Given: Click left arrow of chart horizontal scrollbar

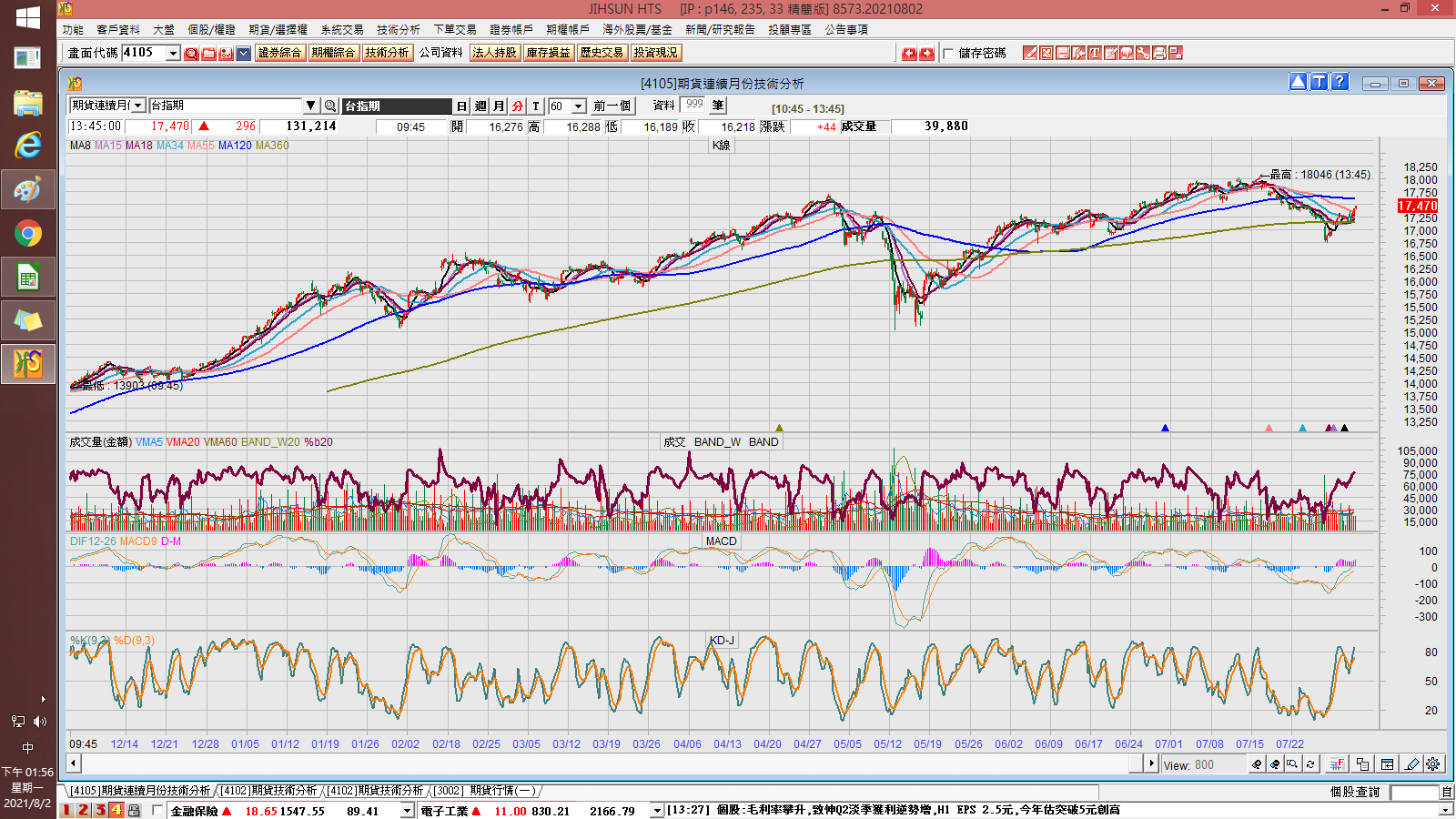Looking at the screenshot, I should point(74,763).
